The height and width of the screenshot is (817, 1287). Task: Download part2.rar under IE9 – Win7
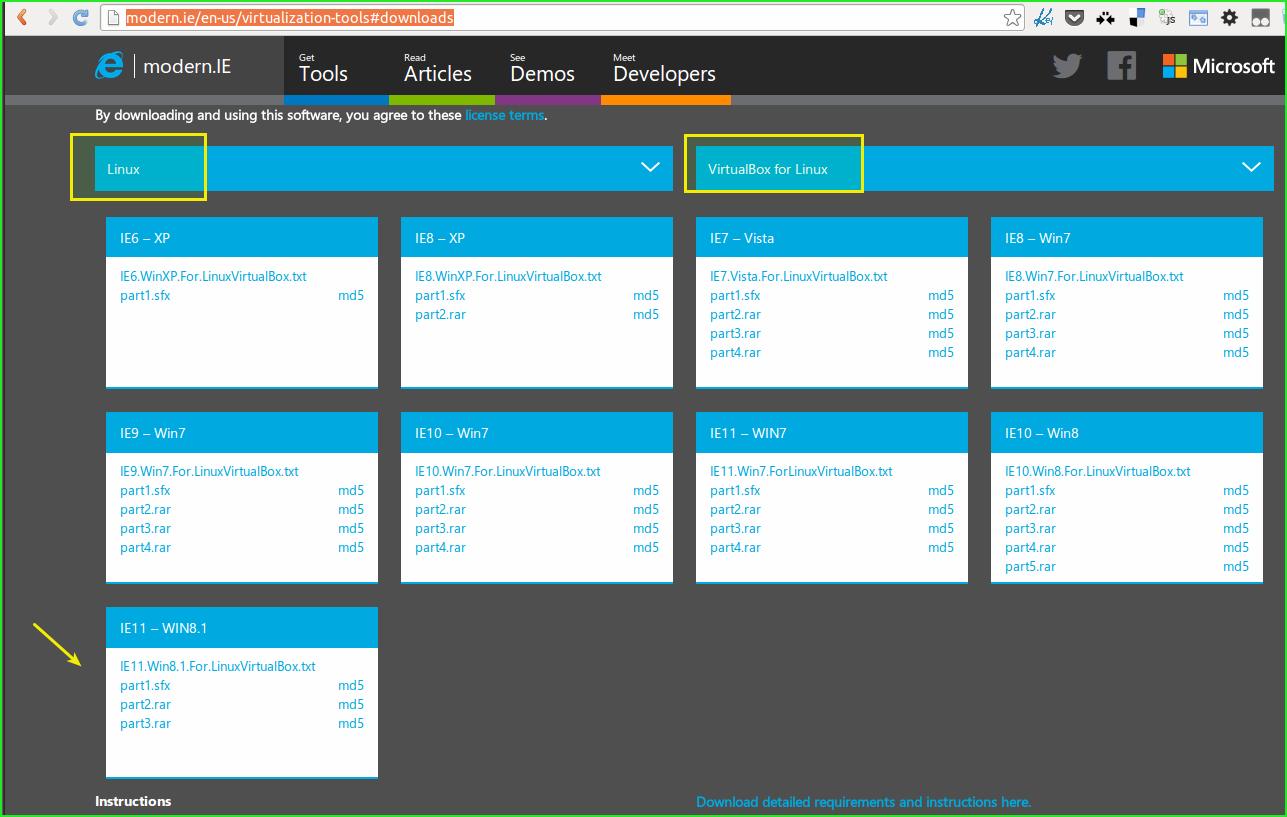[145, 509]
